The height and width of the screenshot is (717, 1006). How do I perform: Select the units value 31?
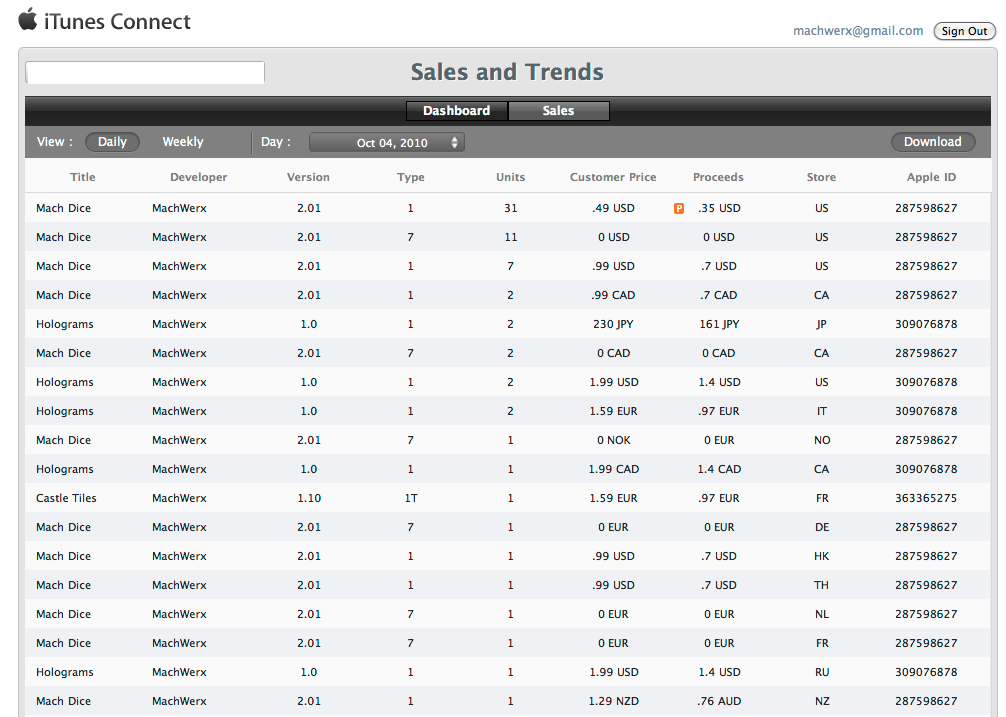point(511,208)
